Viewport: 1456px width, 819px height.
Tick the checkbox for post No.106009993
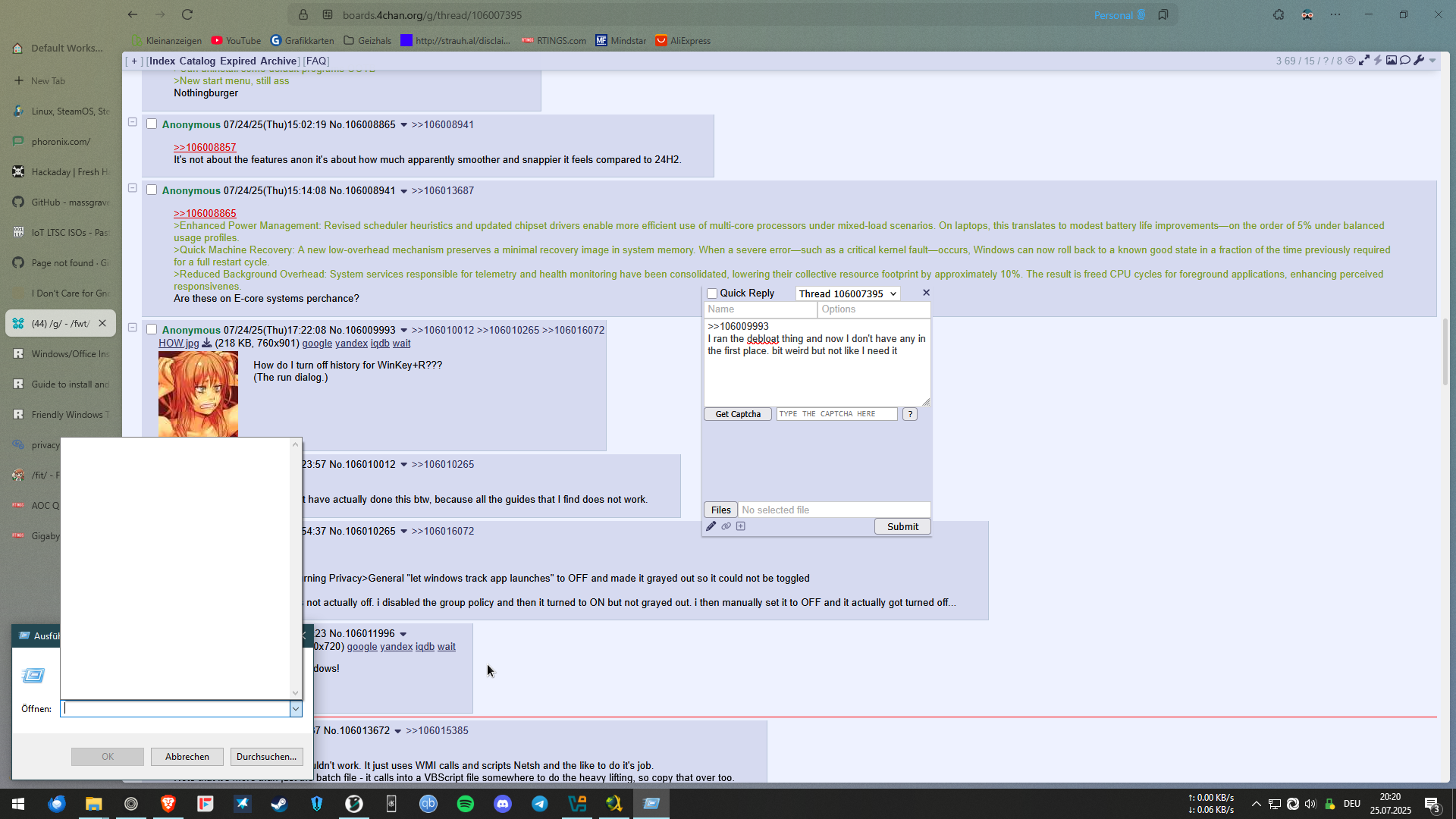tap(152, 329)
